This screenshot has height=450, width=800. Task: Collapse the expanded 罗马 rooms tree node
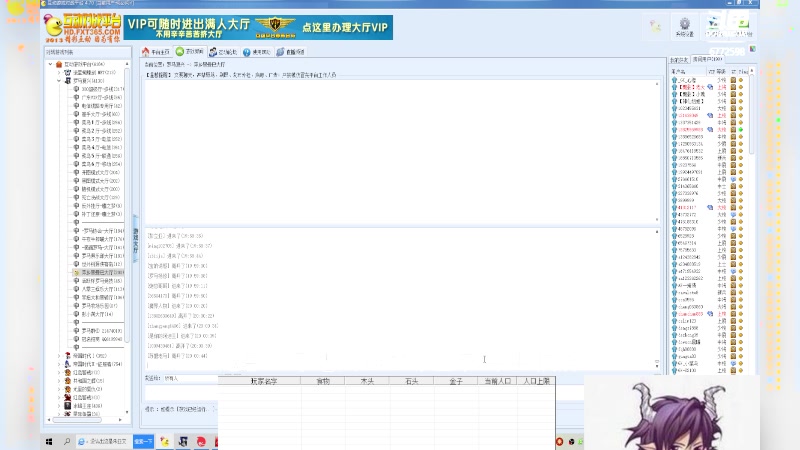pos(59,81)
